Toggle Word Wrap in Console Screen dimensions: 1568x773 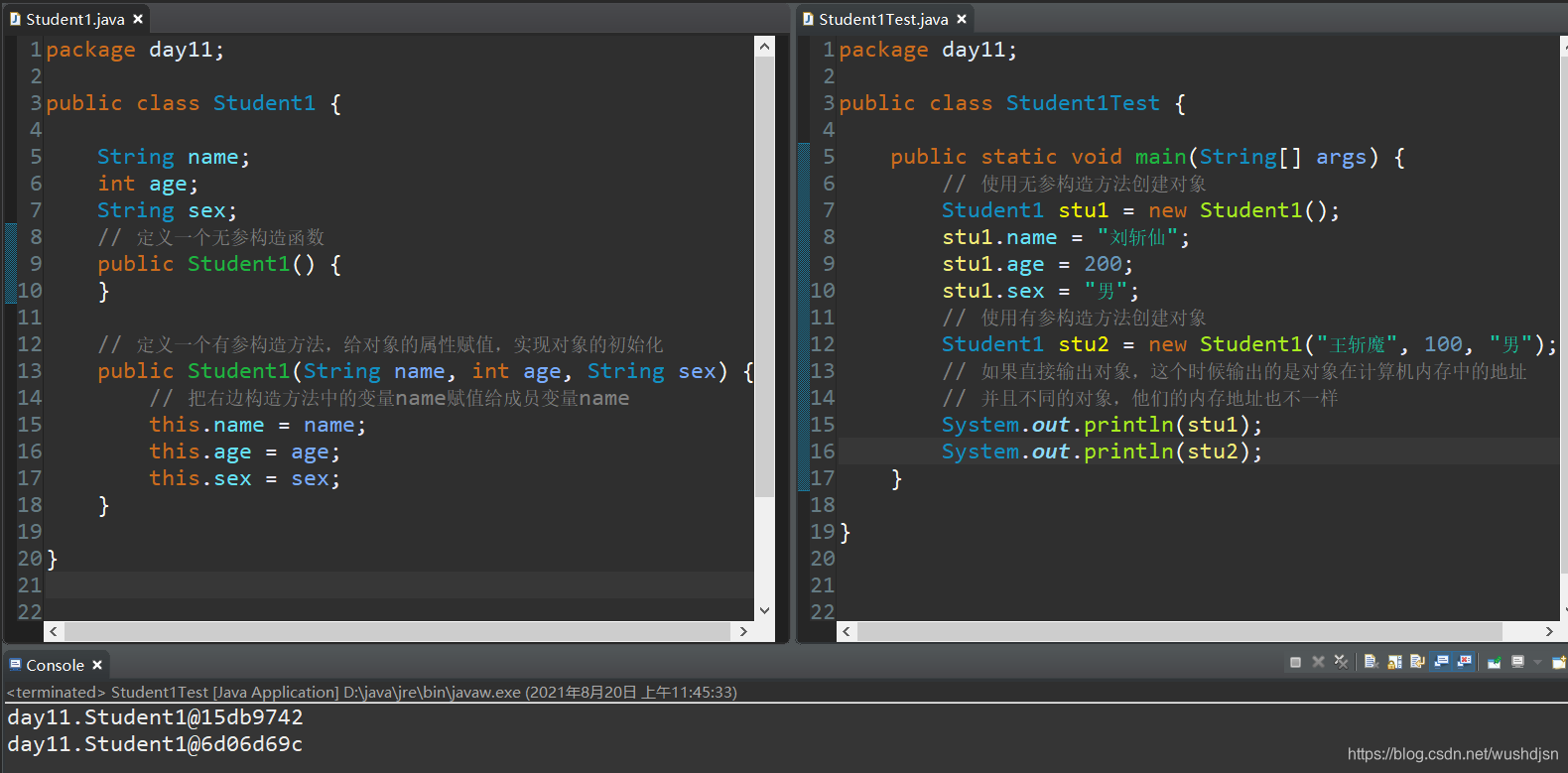click(x=1417, y=662)
